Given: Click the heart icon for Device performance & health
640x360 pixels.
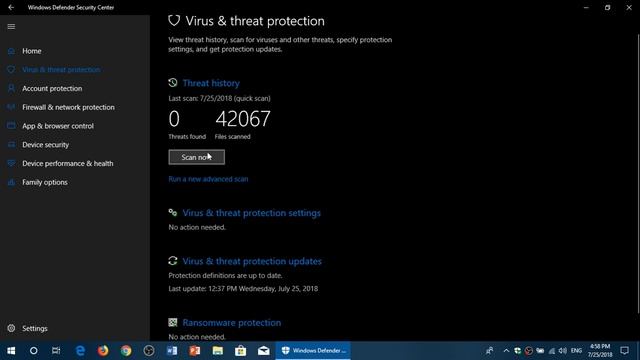Looking at the screenshot, I should [11, 163].
